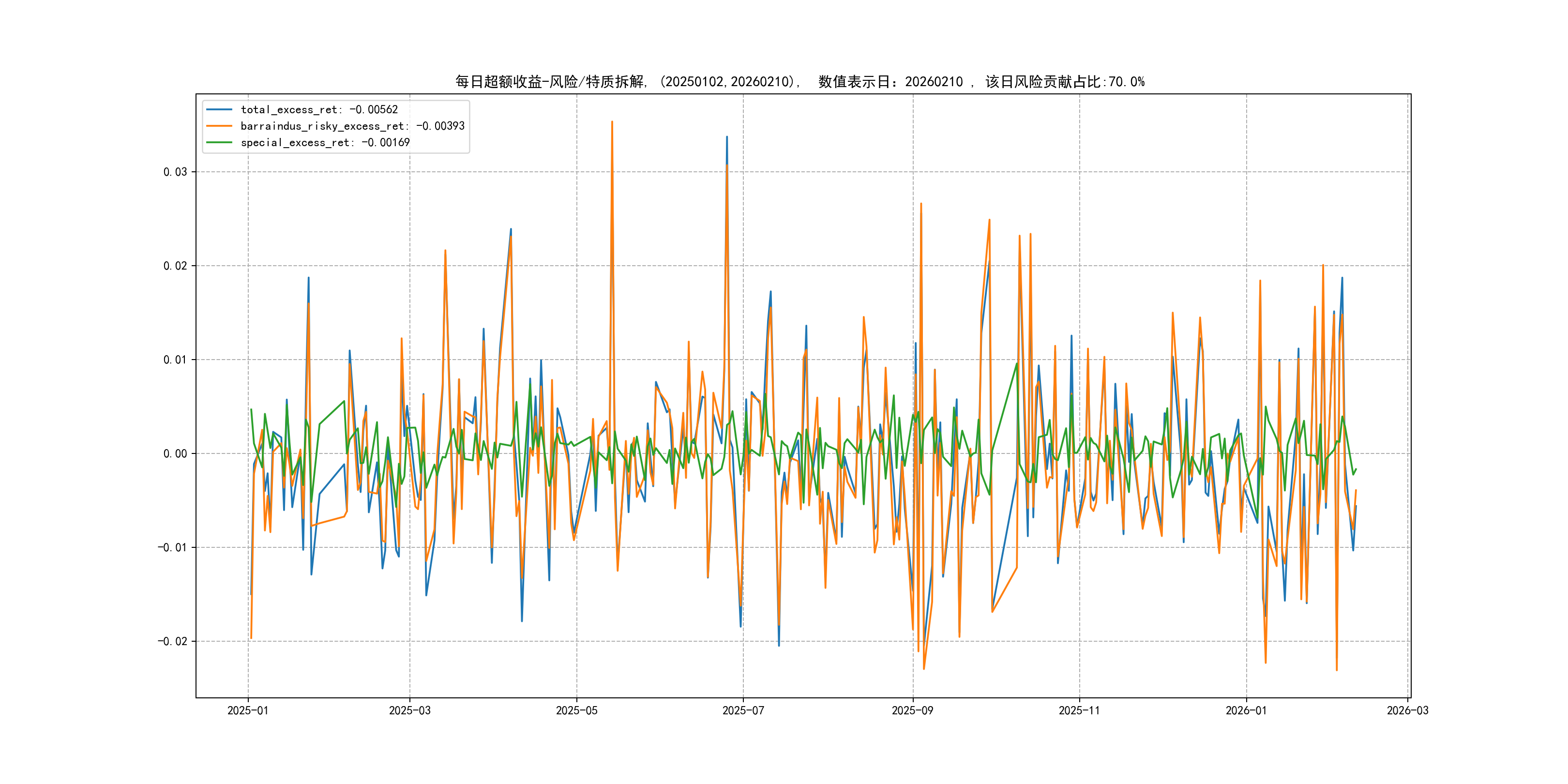Click the orange barraindus_risky_excess_ret legend line

pos(219,126)
